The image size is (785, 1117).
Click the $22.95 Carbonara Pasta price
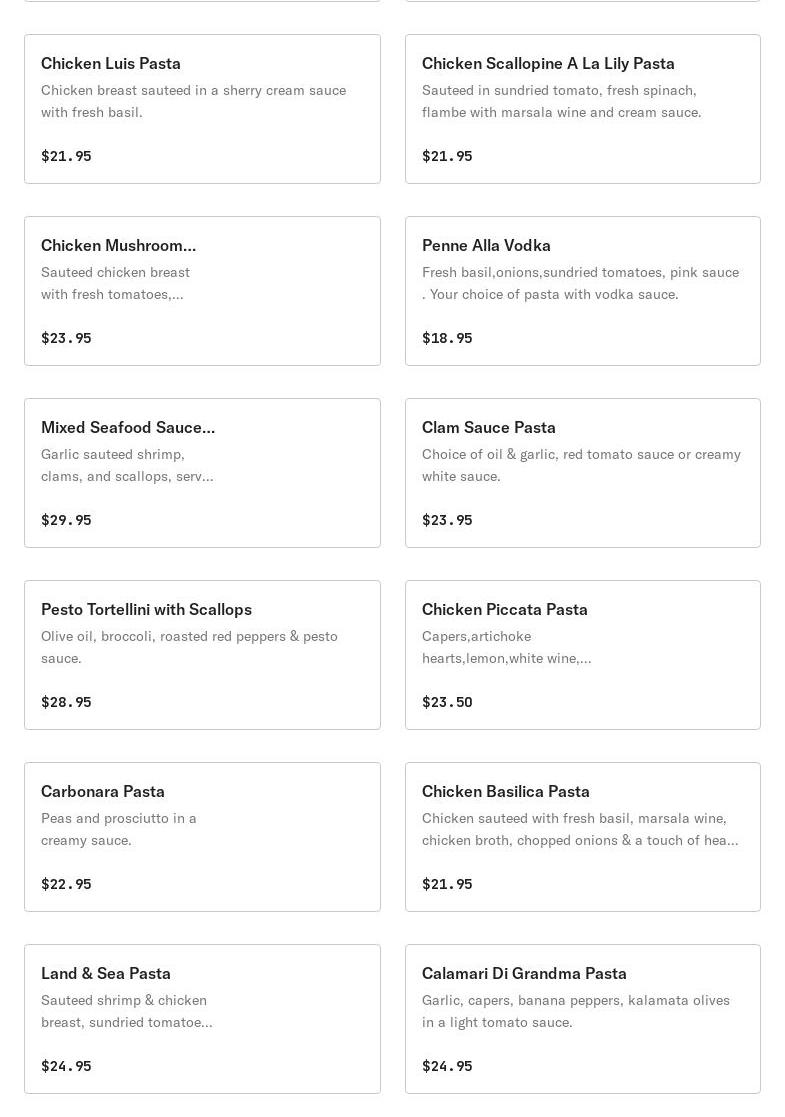coord(66,884)
